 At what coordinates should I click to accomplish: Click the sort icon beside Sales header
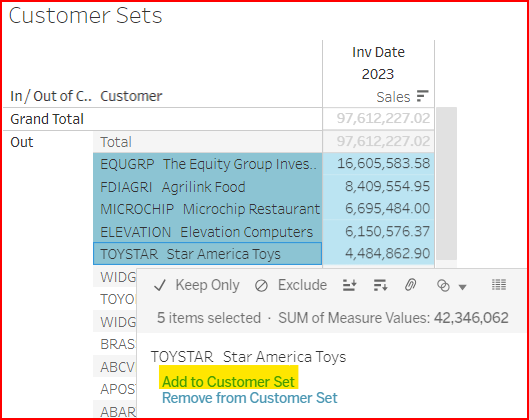(422, 96)
